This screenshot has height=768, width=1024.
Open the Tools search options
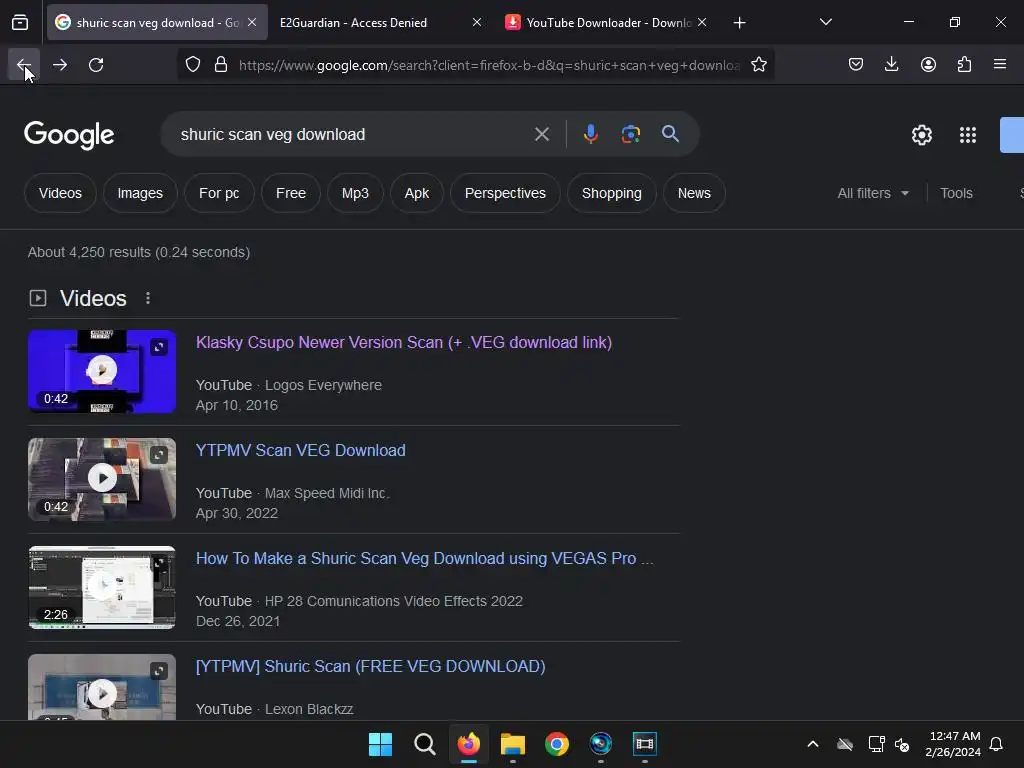click(x=956, y=193)
